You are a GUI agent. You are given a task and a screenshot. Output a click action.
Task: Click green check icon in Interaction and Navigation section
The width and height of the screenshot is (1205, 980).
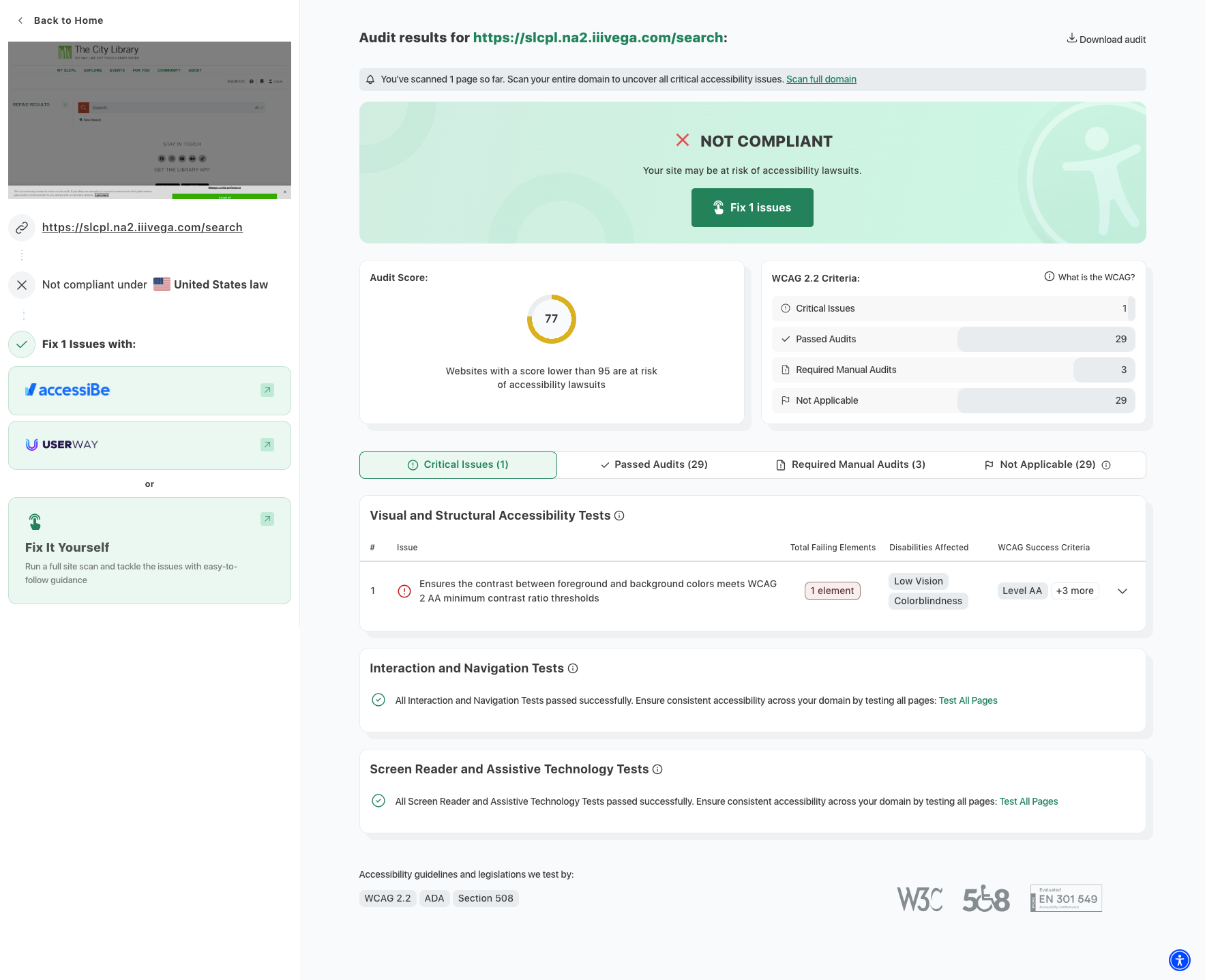tap(378, 700)
